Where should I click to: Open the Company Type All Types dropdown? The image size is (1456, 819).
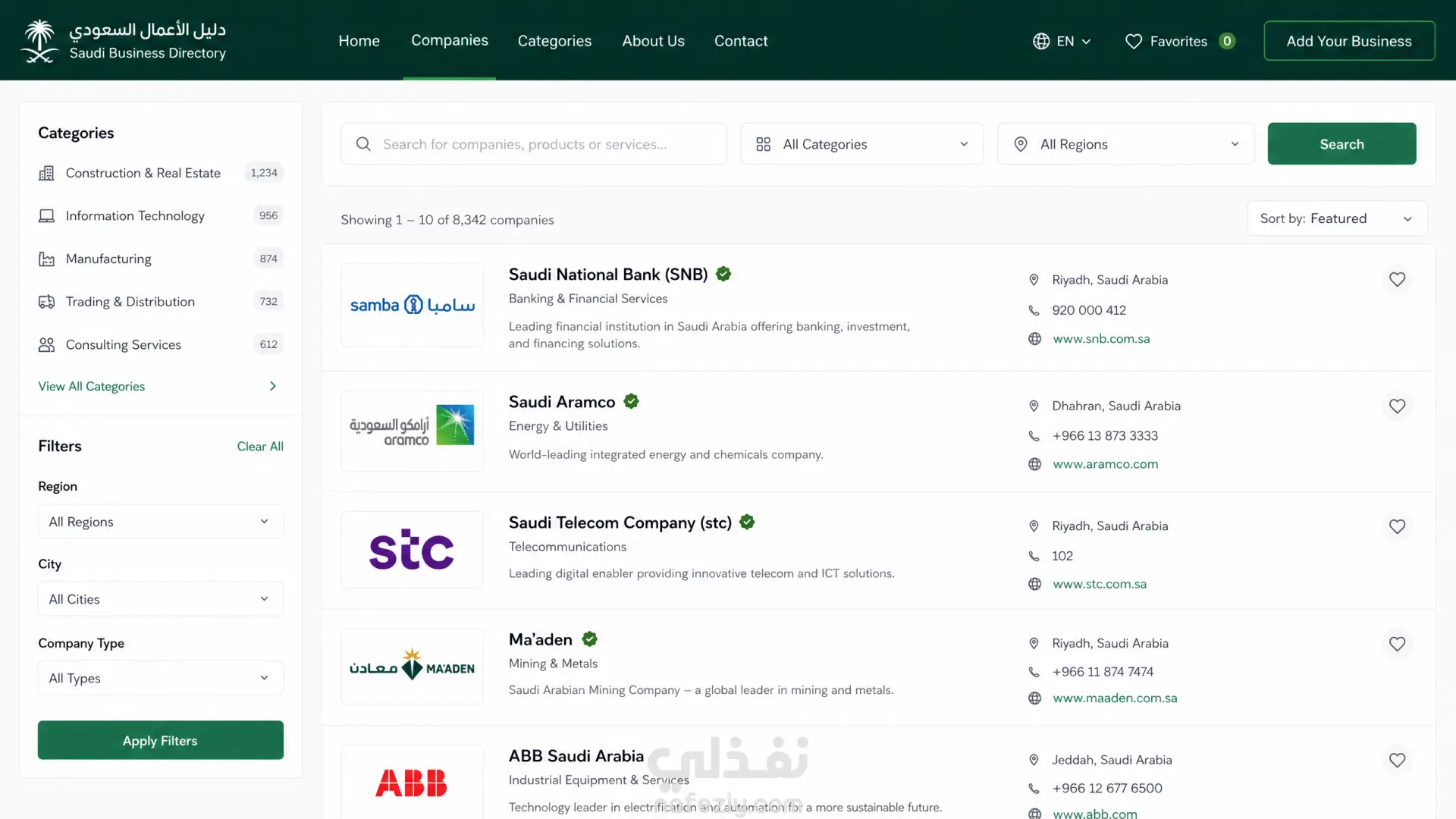(x=161, y=678)
